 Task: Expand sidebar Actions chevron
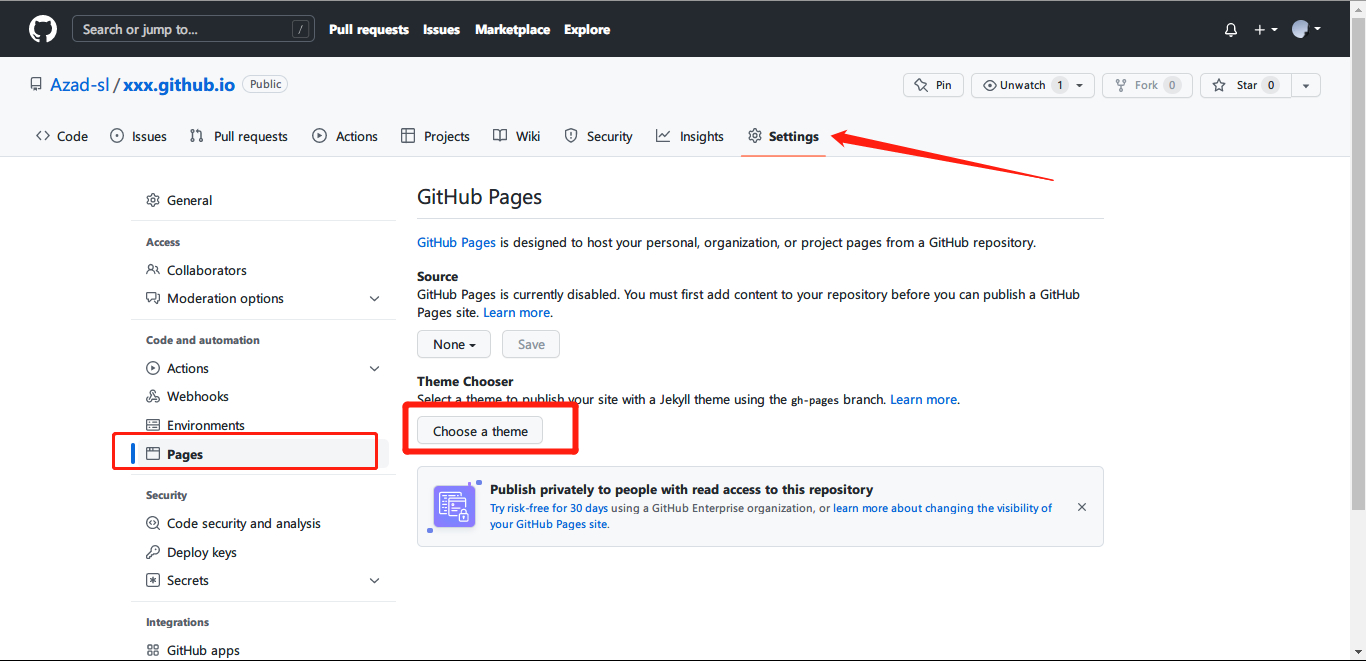click(x=375, y=368)
